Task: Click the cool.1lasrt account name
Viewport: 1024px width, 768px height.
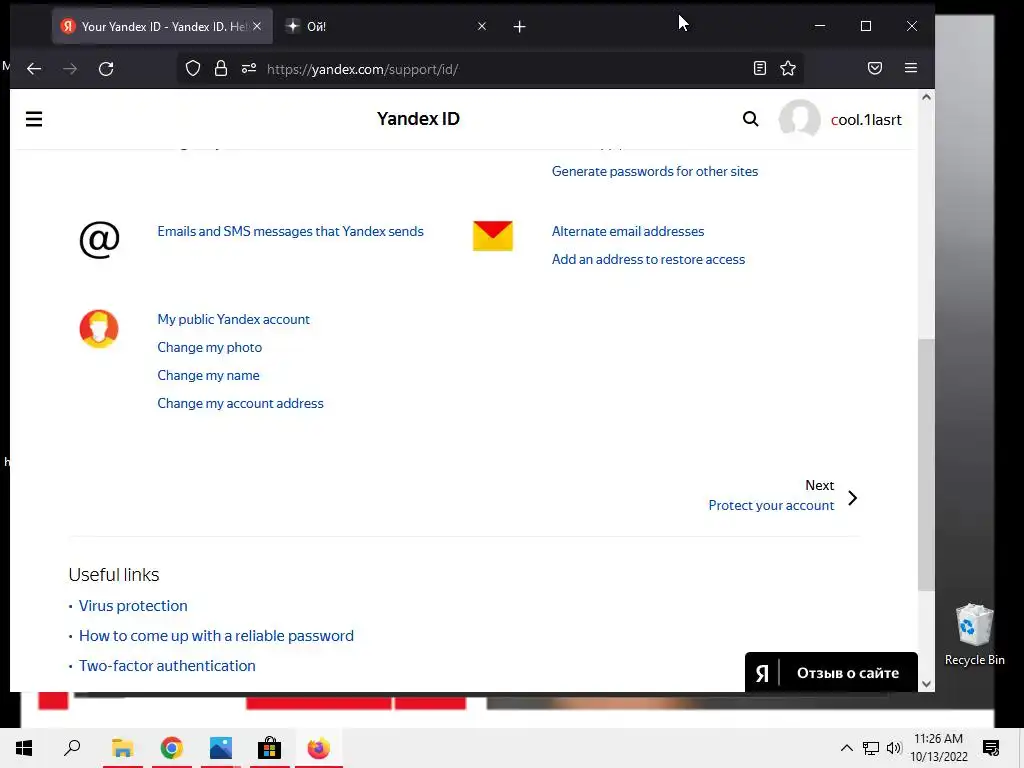Action: pos(866,120)
